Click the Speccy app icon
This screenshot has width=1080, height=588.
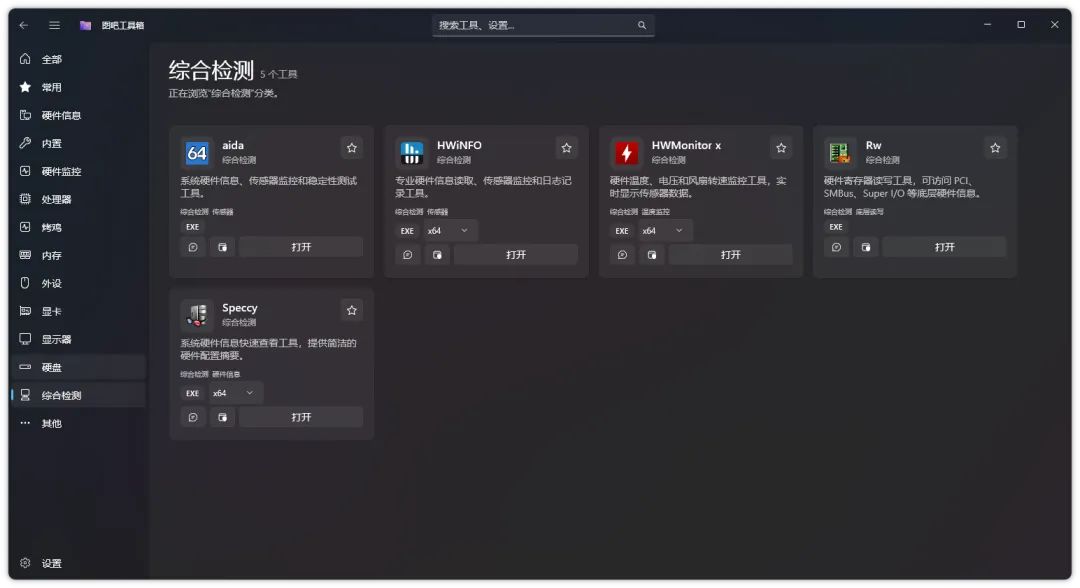197,315
